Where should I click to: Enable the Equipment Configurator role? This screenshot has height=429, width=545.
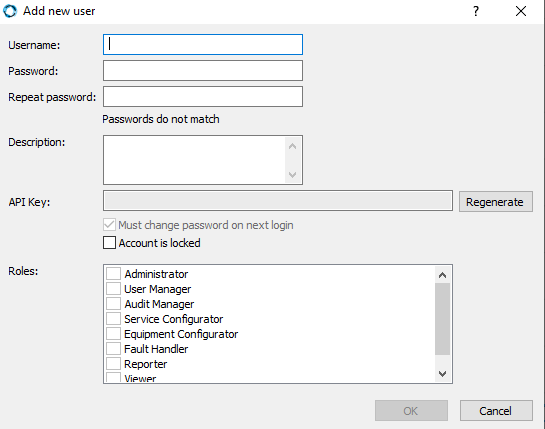[113, 334]
